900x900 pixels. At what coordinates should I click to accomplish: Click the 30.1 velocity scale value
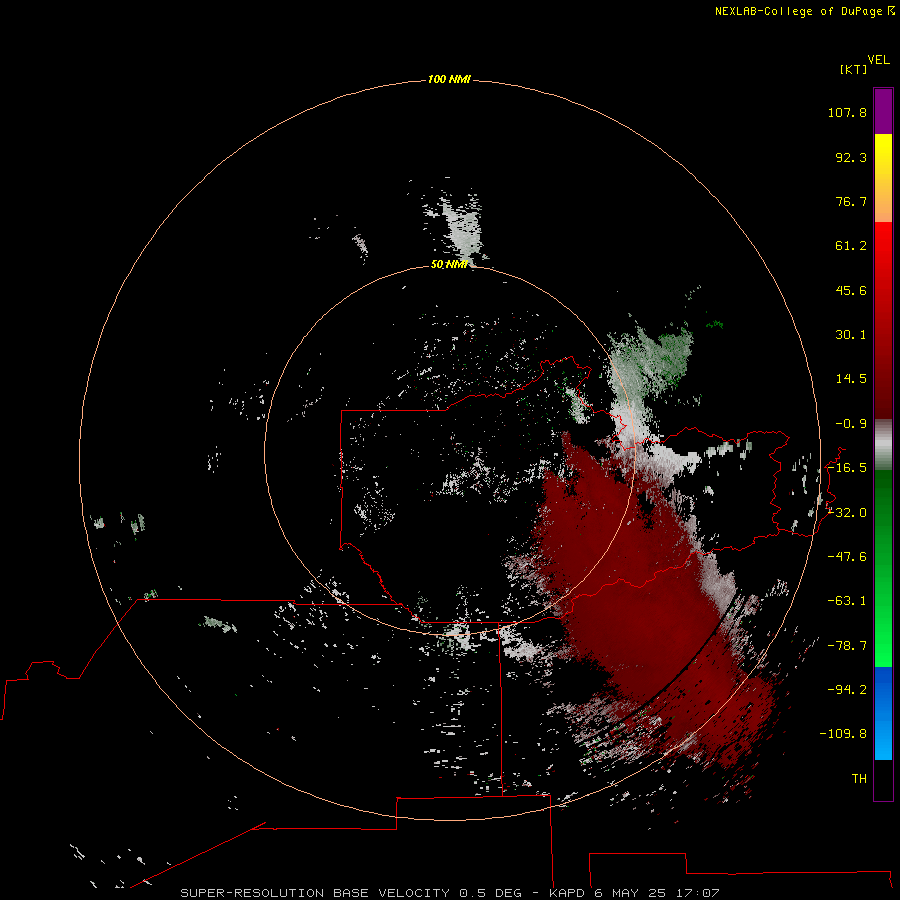click(x=851, y=335)
